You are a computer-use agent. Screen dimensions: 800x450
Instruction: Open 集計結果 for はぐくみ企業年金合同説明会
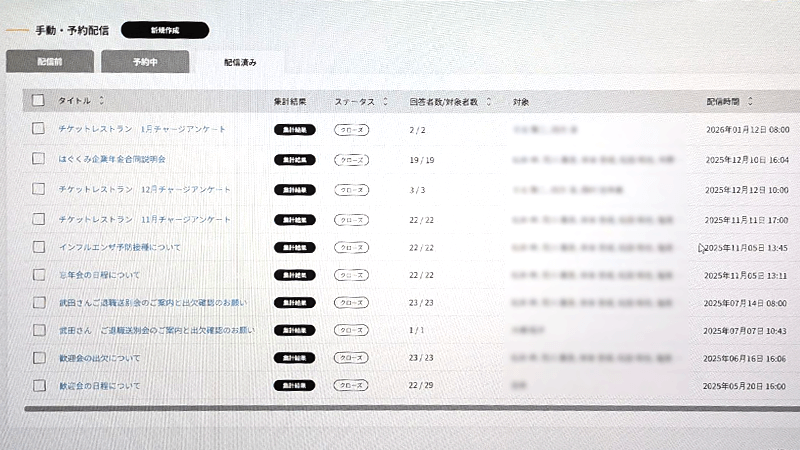pos(294,159)
